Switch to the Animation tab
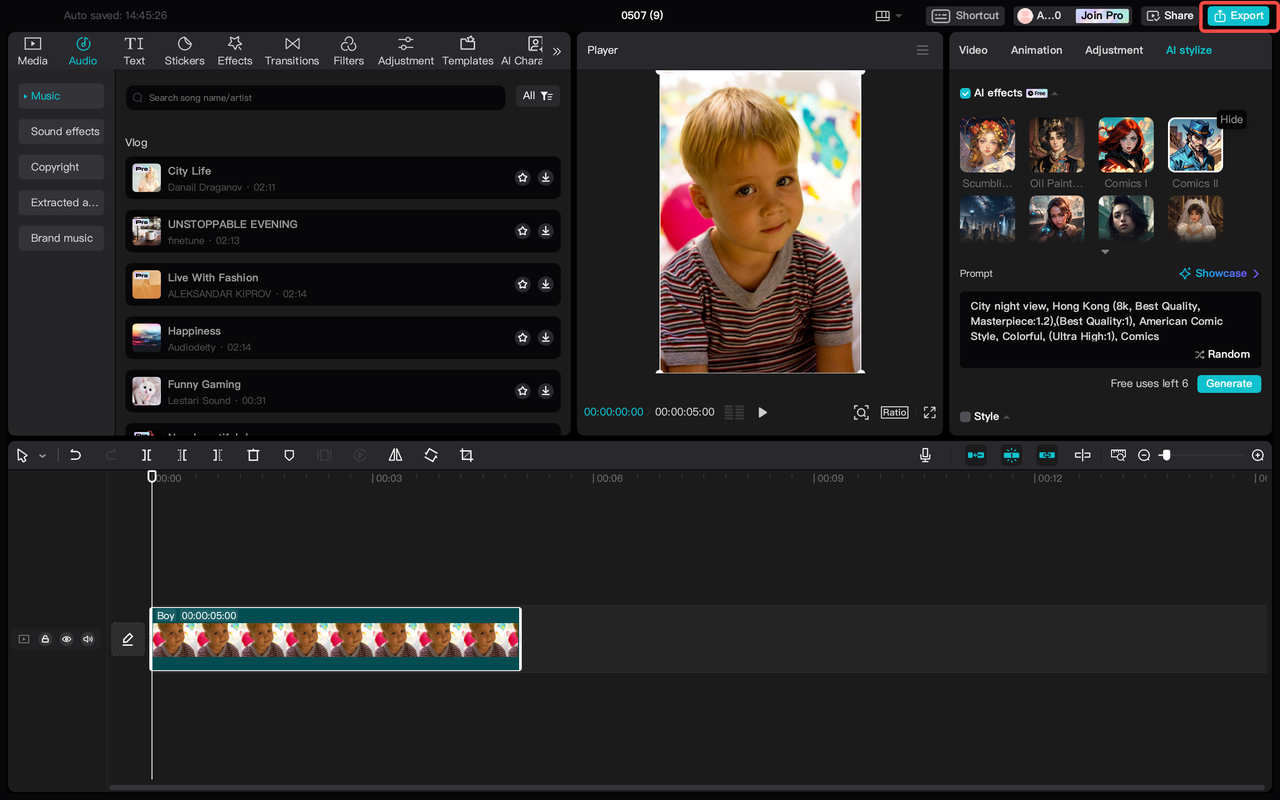Viewport: 1280px width, 800px height. click(1036, 50)
